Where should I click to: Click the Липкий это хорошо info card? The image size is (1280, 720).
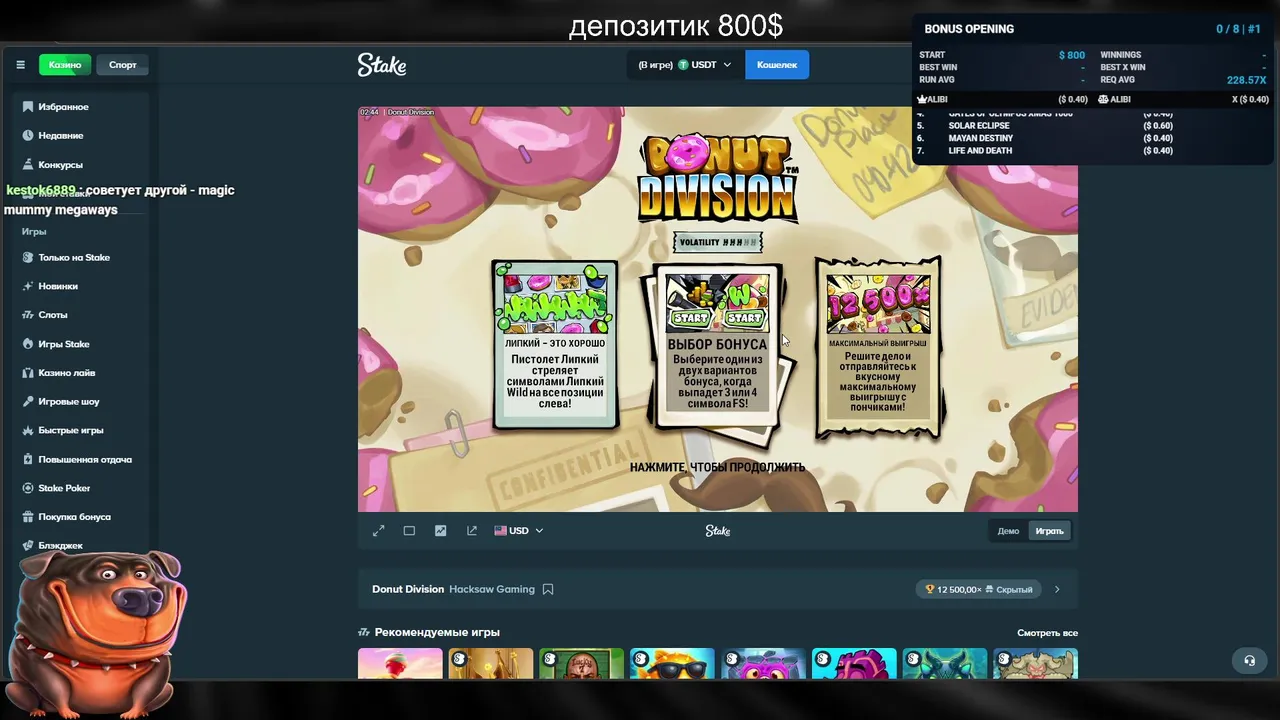555,345
